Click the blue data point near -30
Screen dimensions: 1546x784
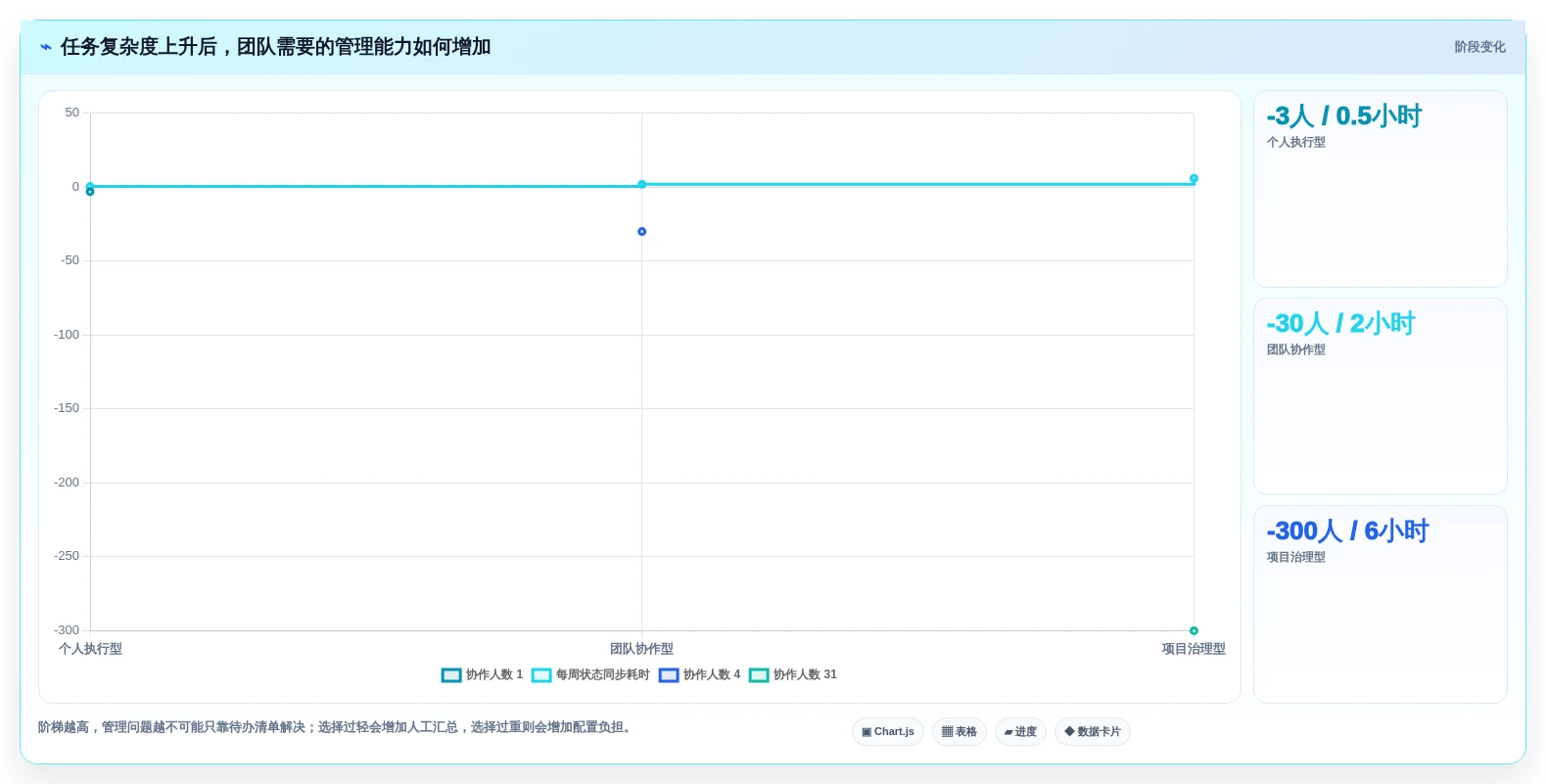642,232
